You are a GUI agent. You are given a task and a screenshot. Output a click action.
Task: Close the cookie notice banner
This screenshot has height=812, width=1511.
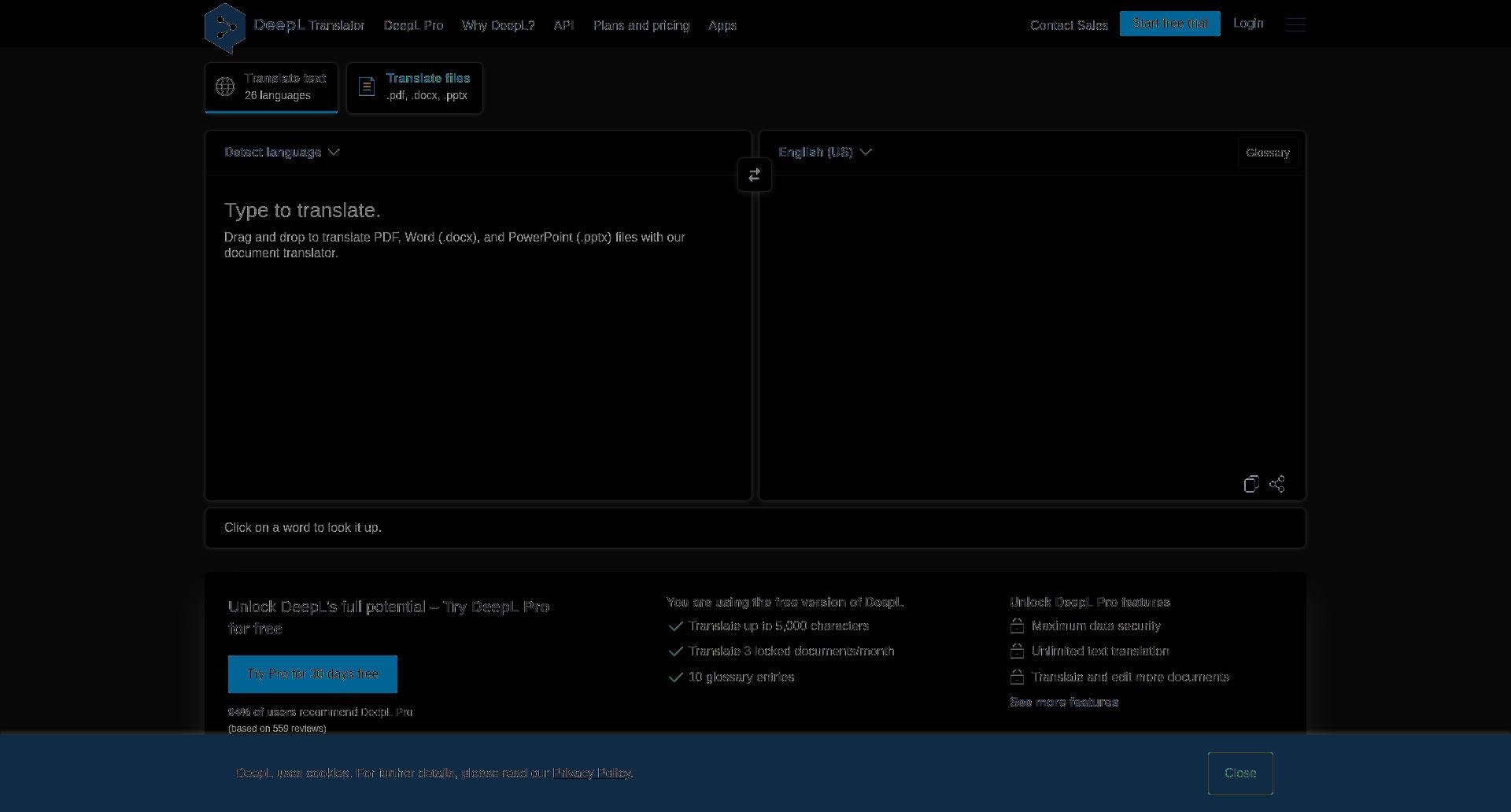tap(1240, 773)
